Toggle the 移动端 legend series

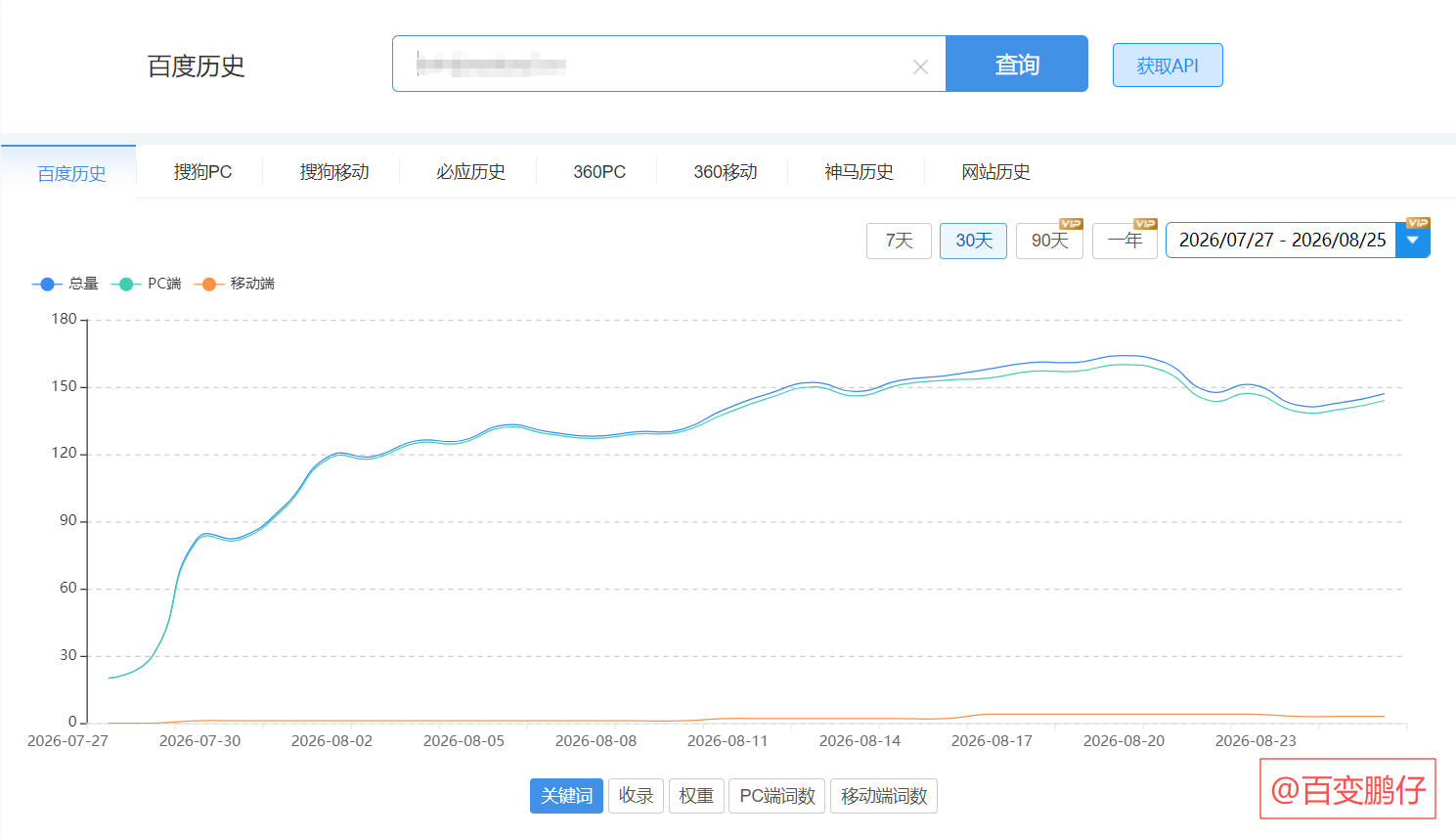pos(235,284)
